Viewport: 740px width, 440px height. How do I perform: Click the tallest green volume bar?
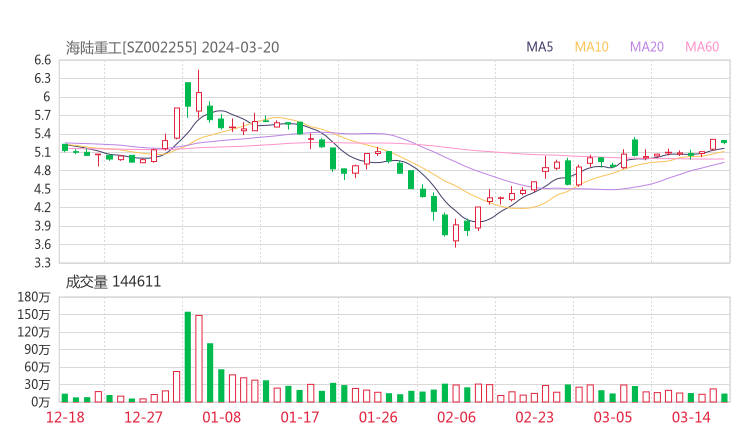pos(188,357)
